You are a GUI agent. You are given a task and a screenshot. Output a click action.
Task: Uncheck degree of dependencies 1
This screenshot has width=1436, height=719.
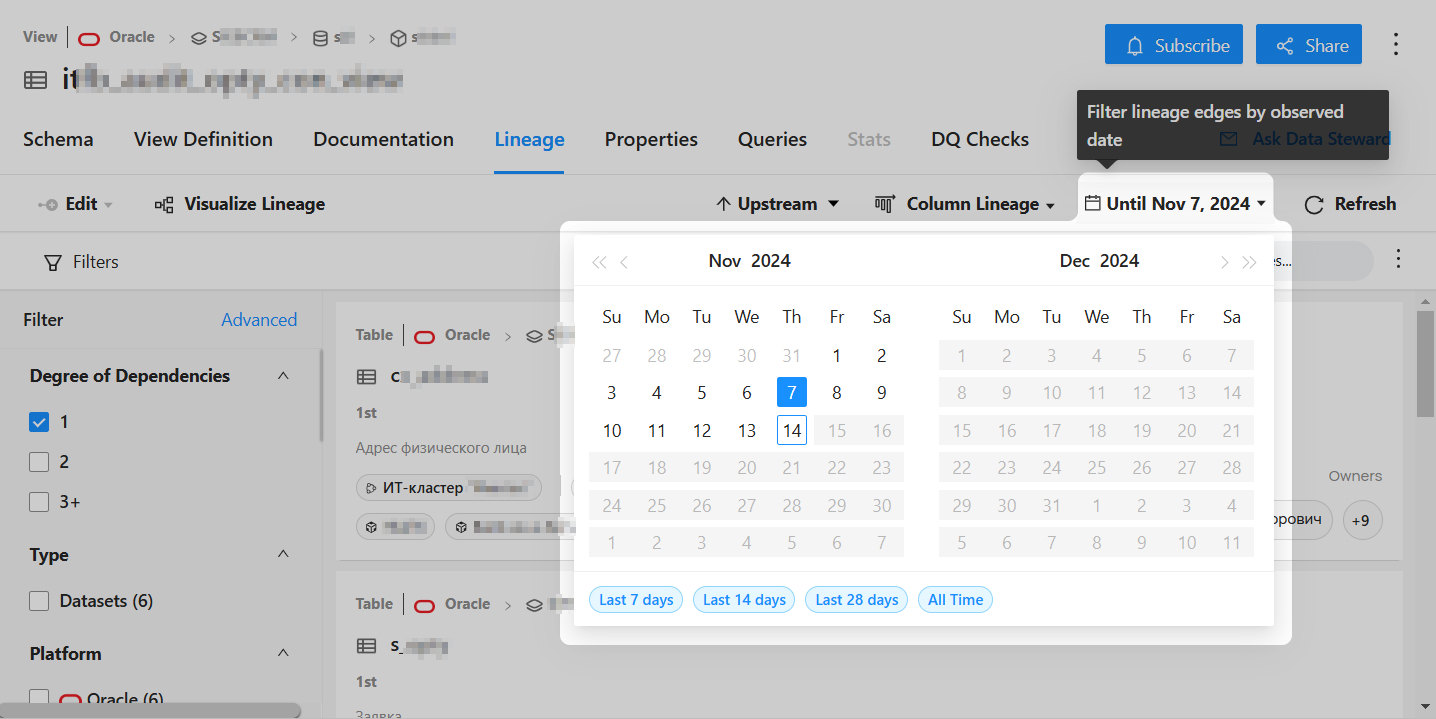click(x=39, y=422)
